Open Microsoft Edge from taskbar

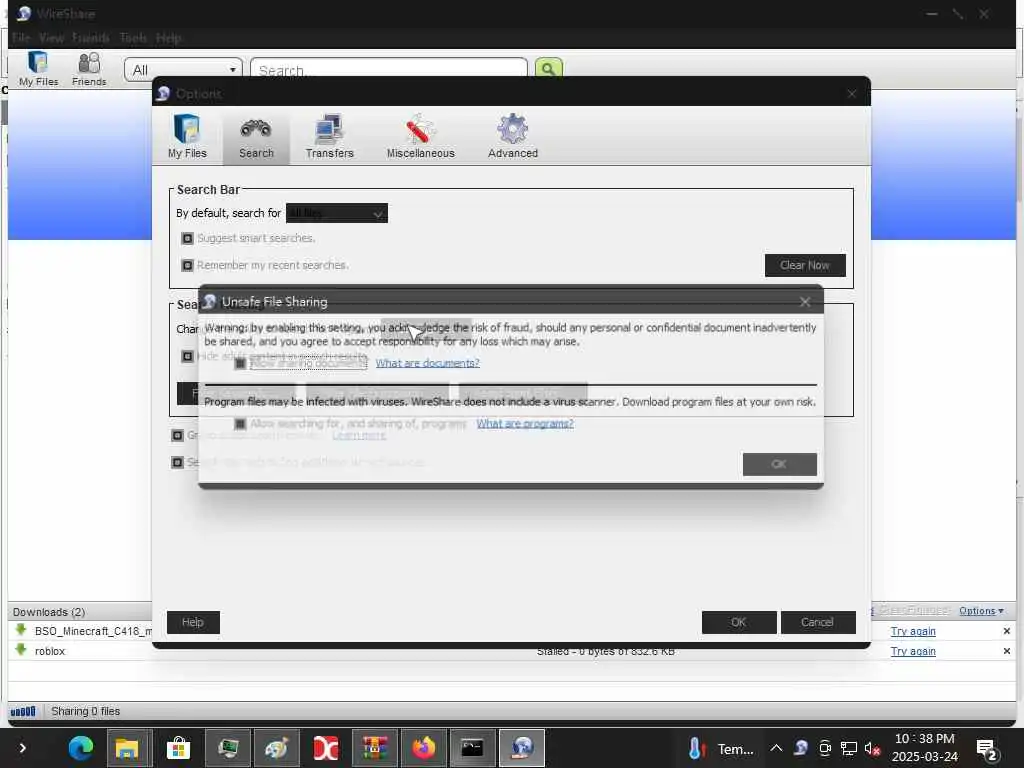pyautogui.click(x=81, y=748)
